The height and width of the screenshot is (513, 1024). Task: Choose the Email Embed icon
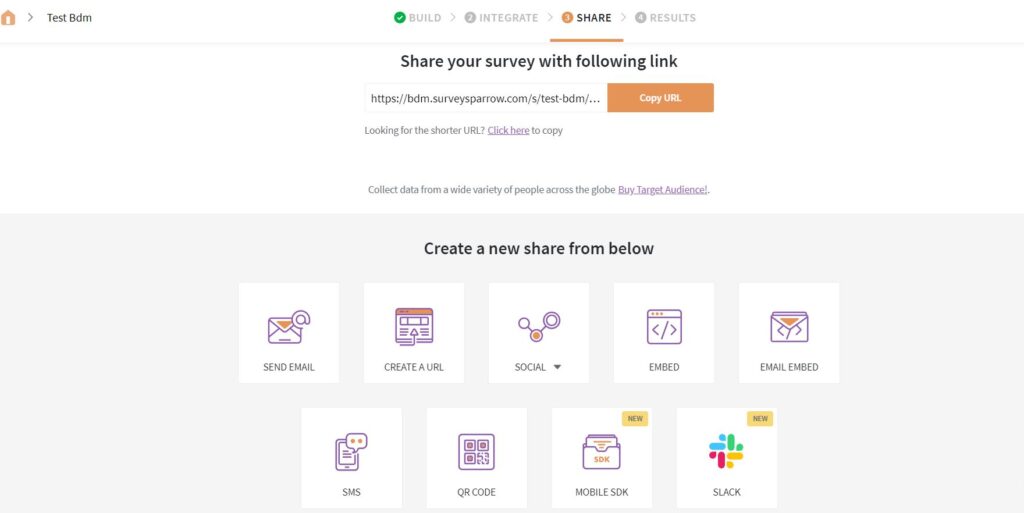pos(789,326)
